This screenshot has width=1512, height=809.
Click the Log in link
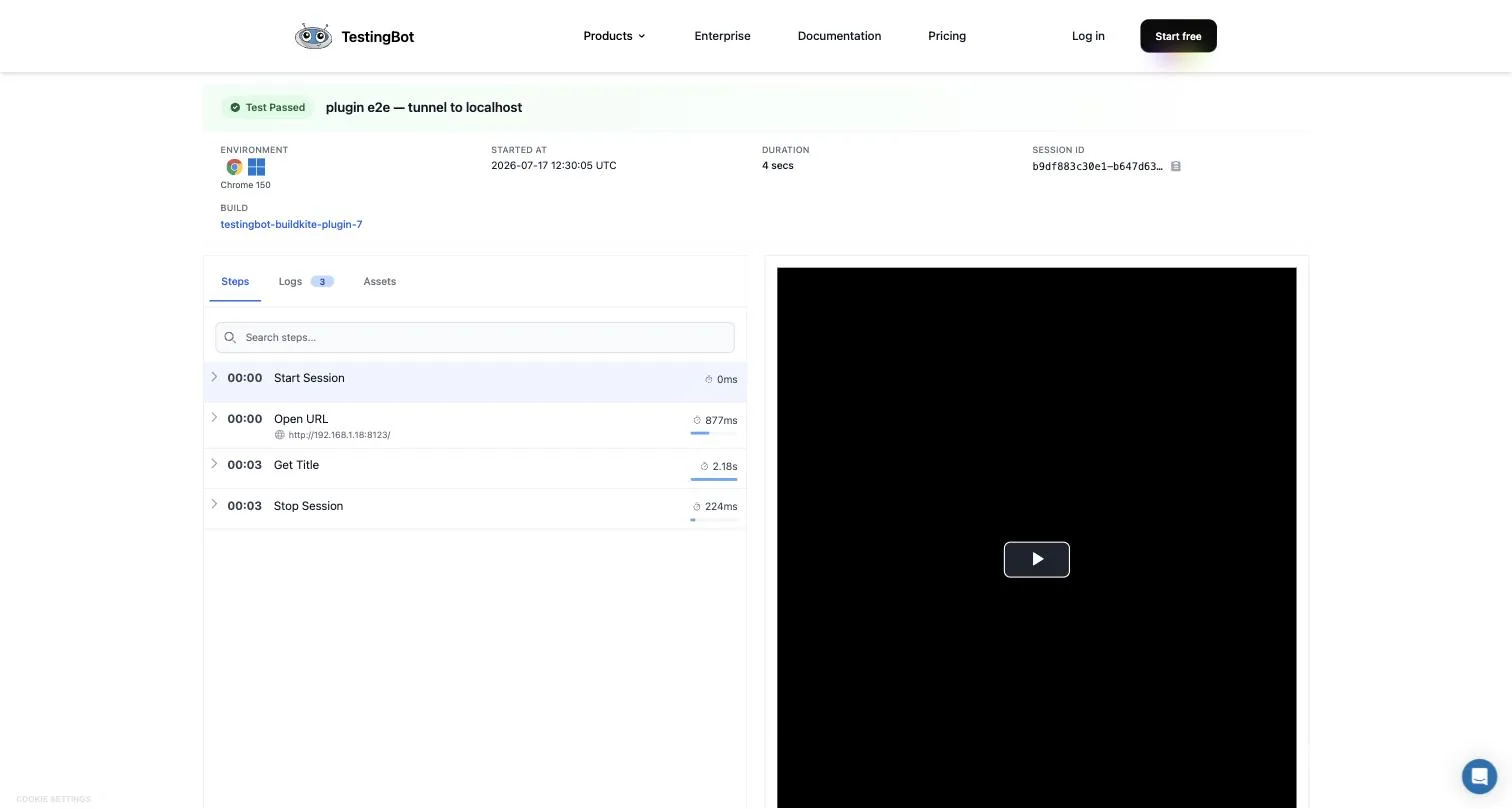(x=1088, y=36)
